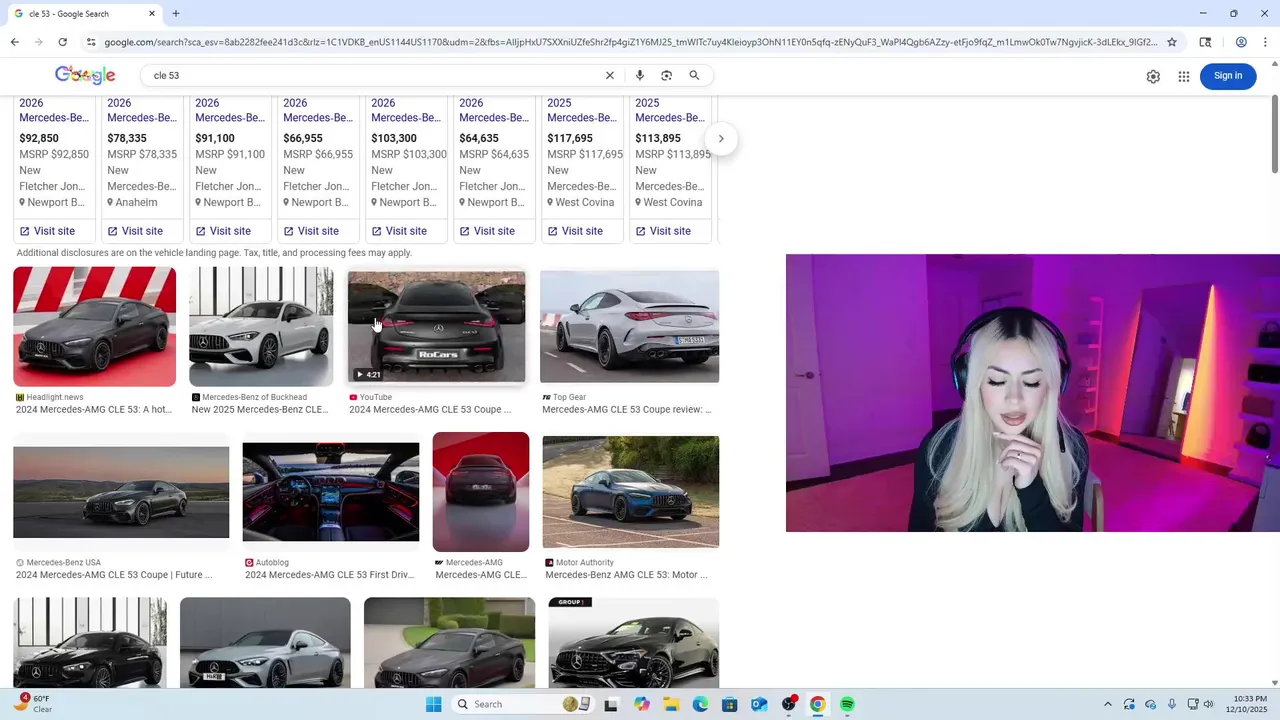Open 'Mercedes-Benz AMG CLE 53: Motor ...' title

(x=626, y=575)
